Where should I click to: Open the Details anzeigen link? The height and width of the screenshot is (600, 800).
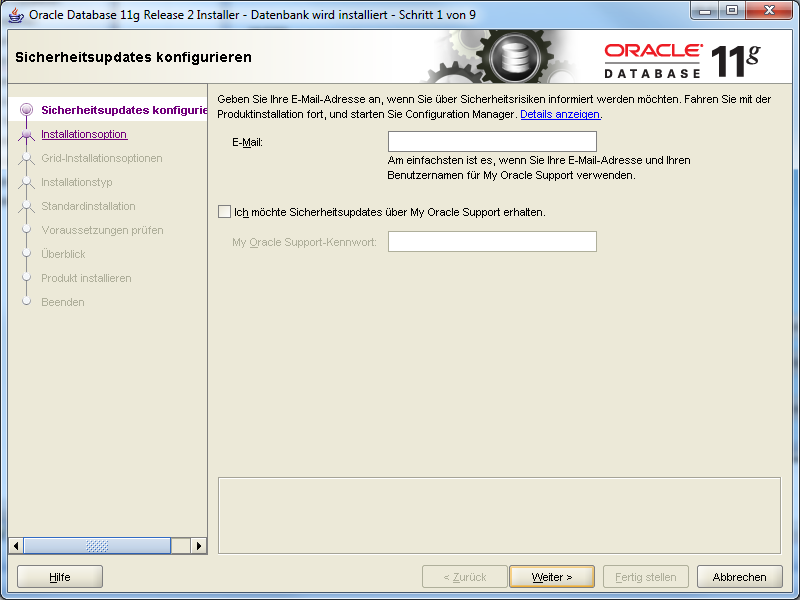tap(561, 114)
